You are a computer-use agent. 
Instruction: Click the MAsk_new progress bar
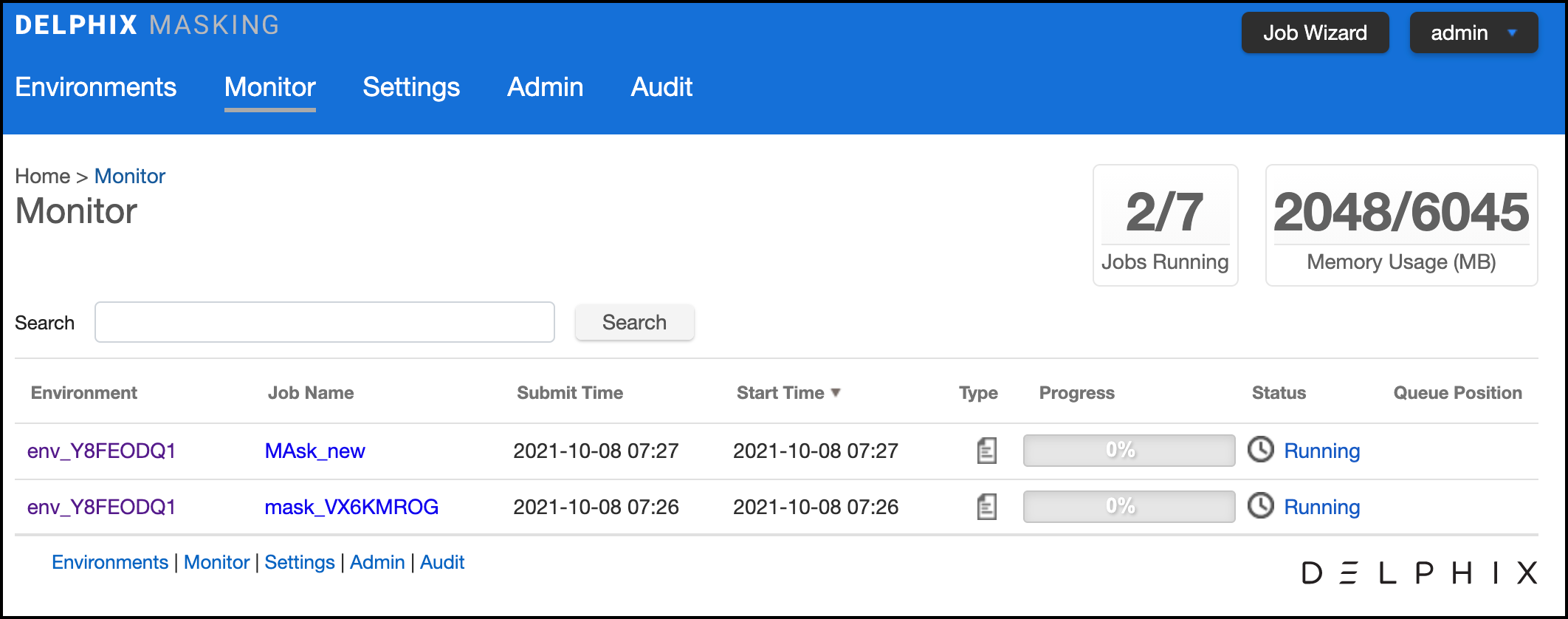[1128, 451]
